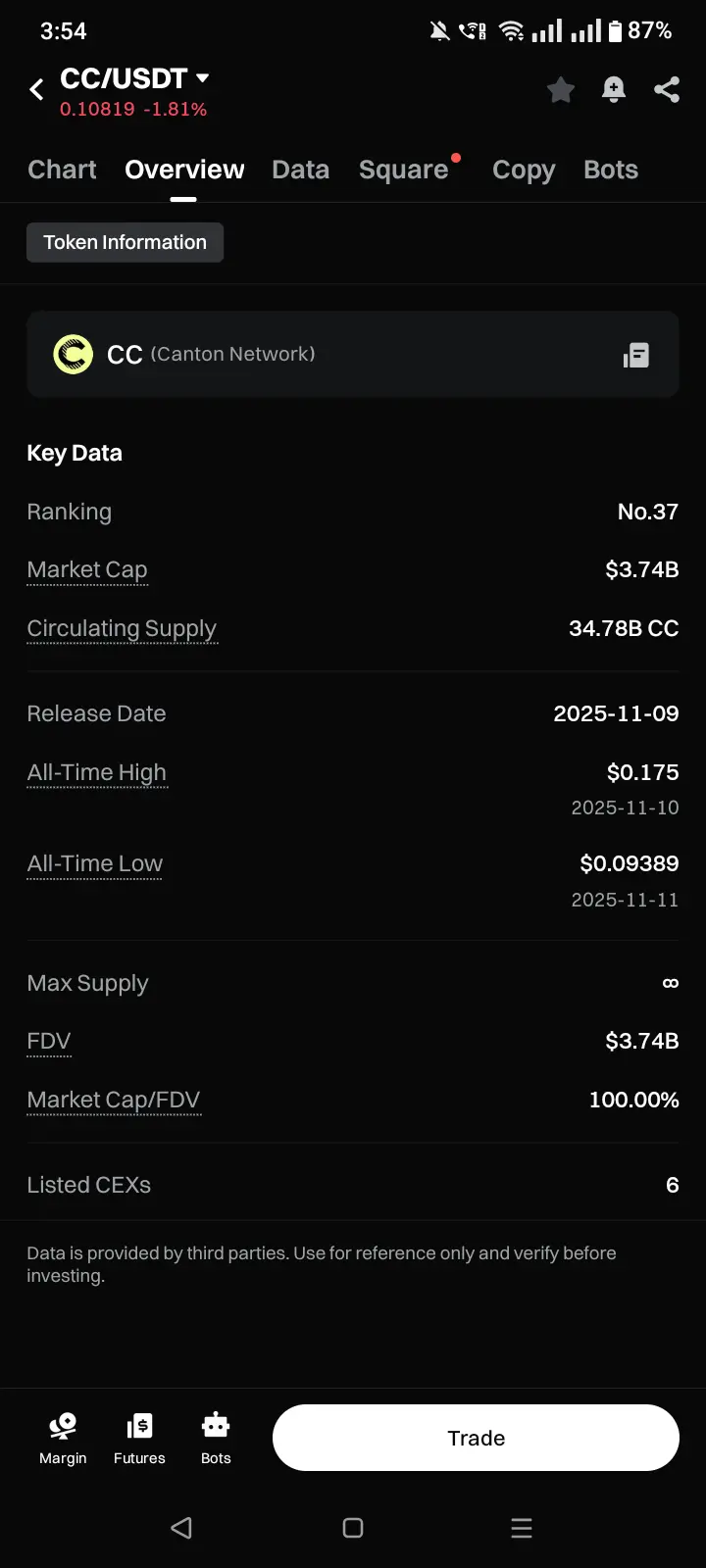Open Bots icon in bottom bar

point(216,1438)
